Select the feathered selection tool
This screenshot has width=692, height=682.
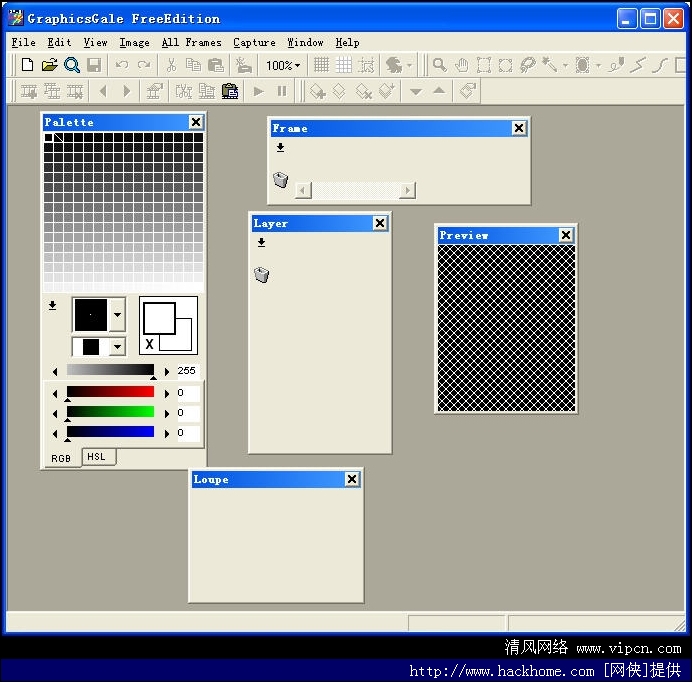(x=583, y=65)
